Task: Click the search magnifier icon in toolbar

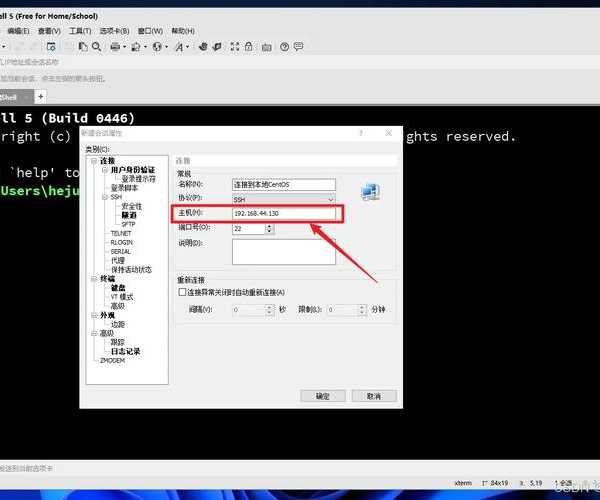Action: click(97, 46)
